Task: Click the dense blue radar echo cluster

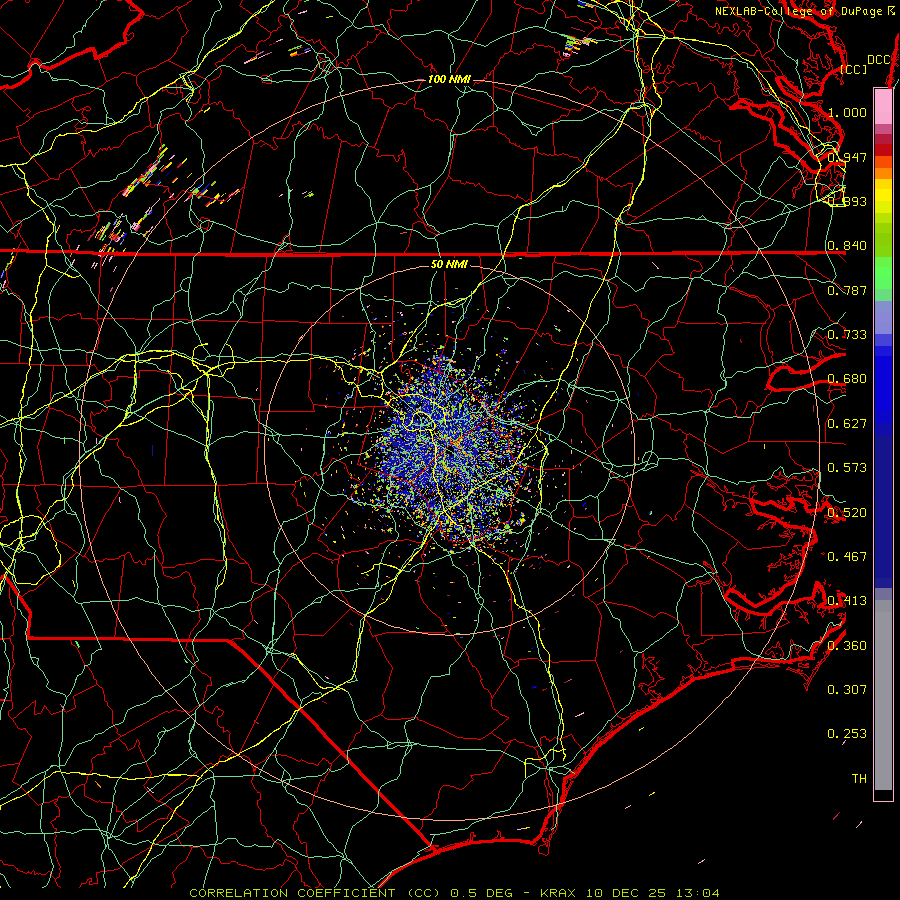Action: [453, 453]
